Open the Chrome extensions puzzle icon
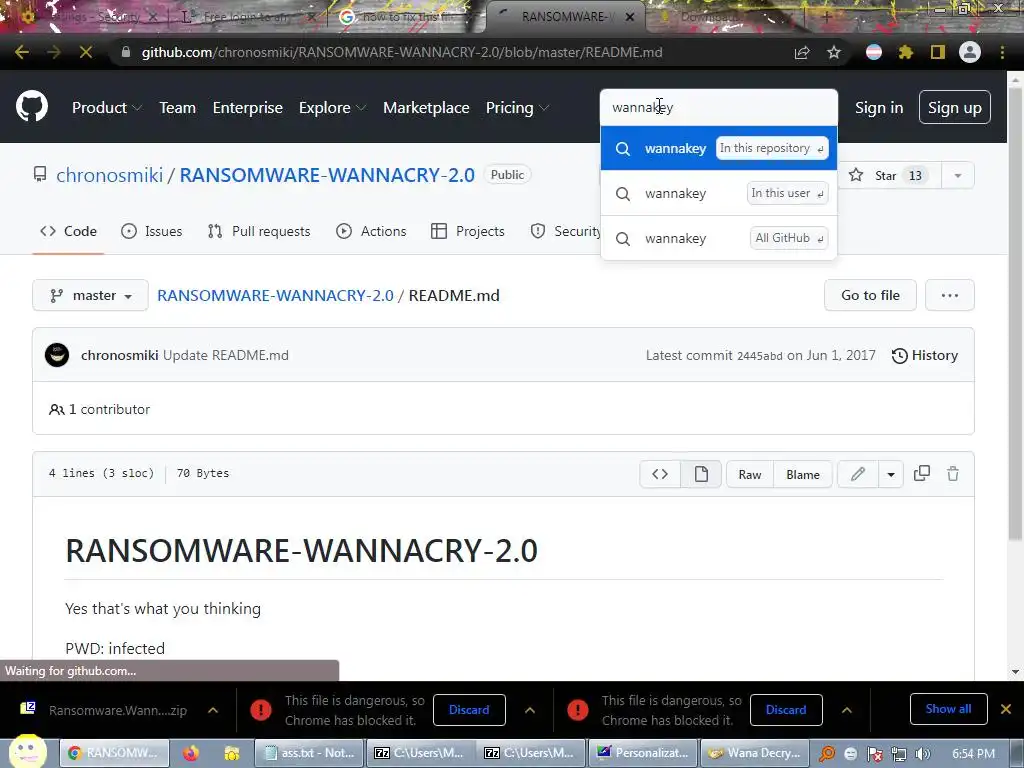 (906, 52)
